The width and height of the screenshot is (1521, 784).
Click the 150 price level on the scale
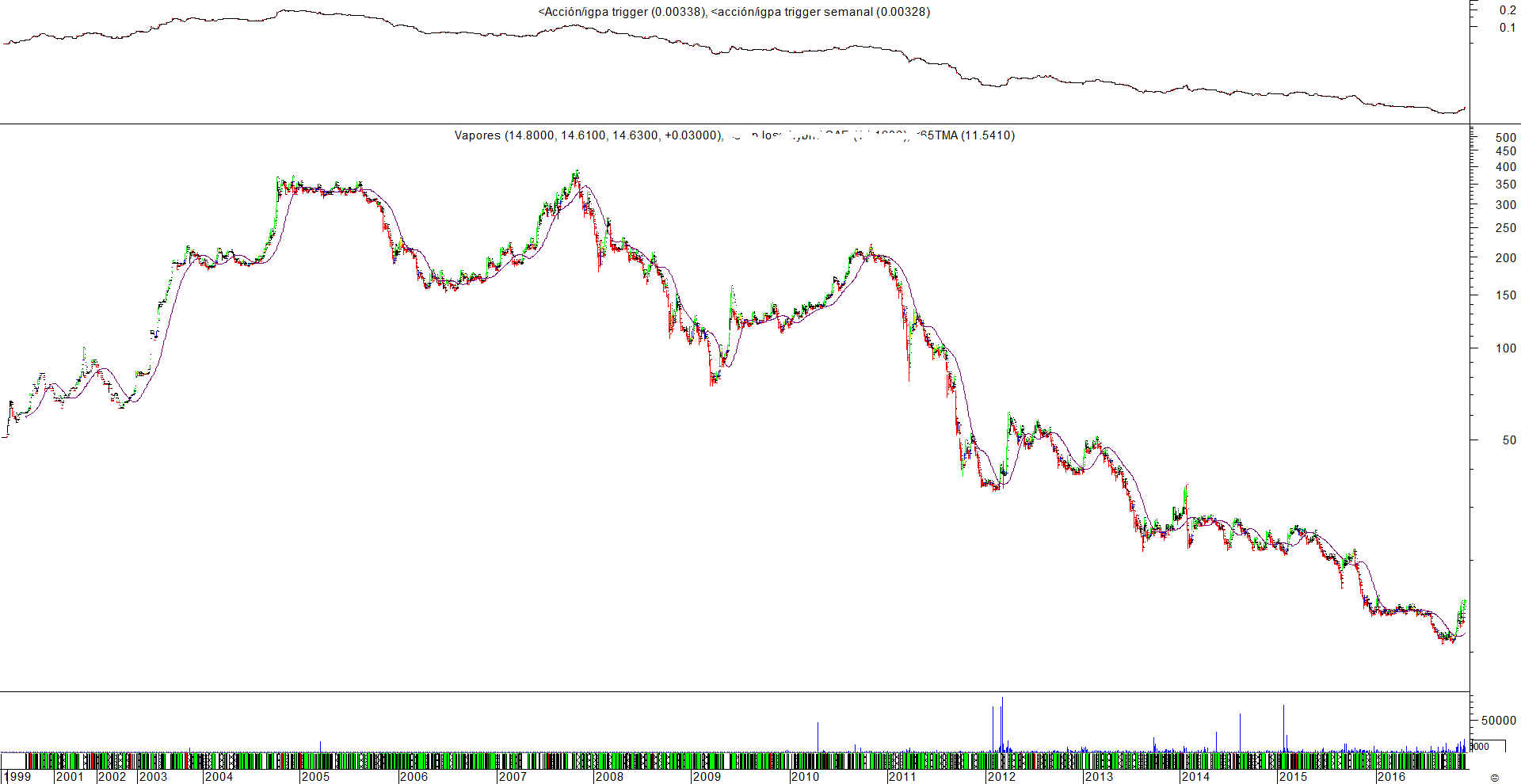point(1506,295)
